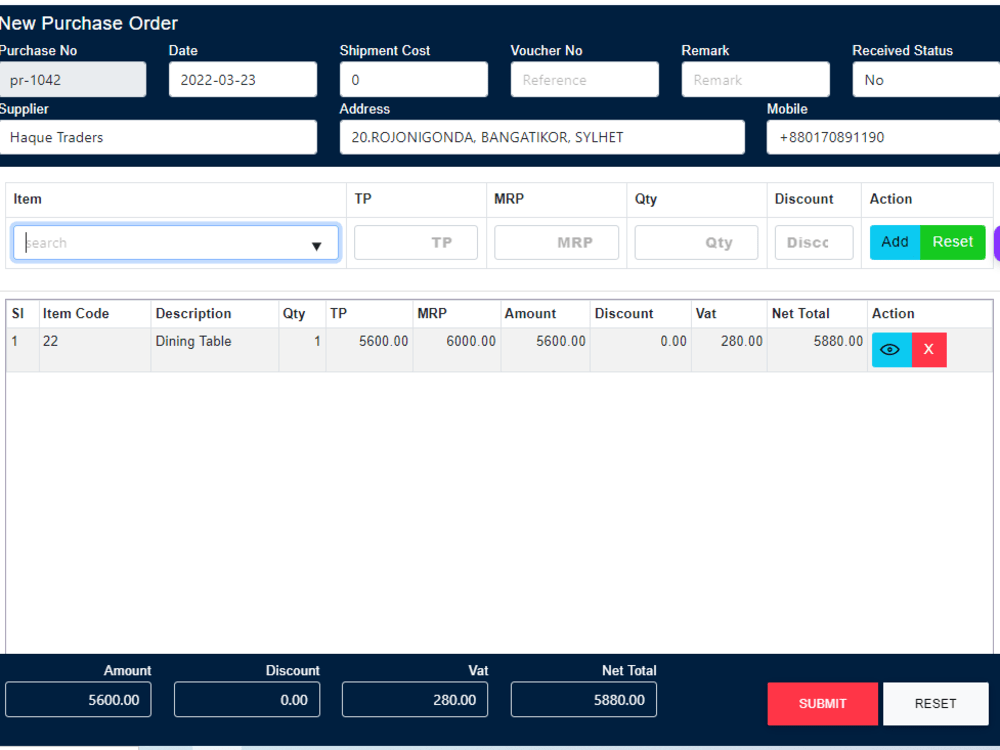Screen dimensions: 1000x750
Task: Open the item search dropdown
Action: [317, 242]
